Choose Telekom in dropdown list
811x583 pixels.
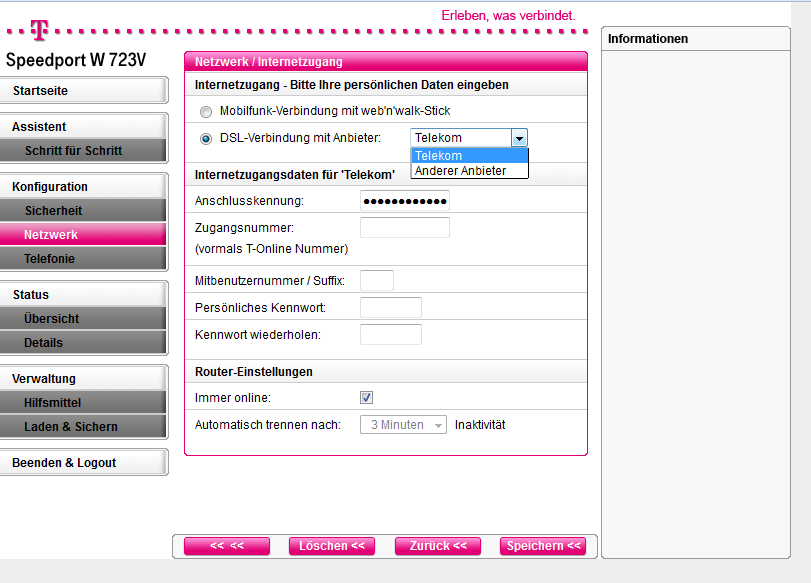pyautogui.click(x=469, y=156)
